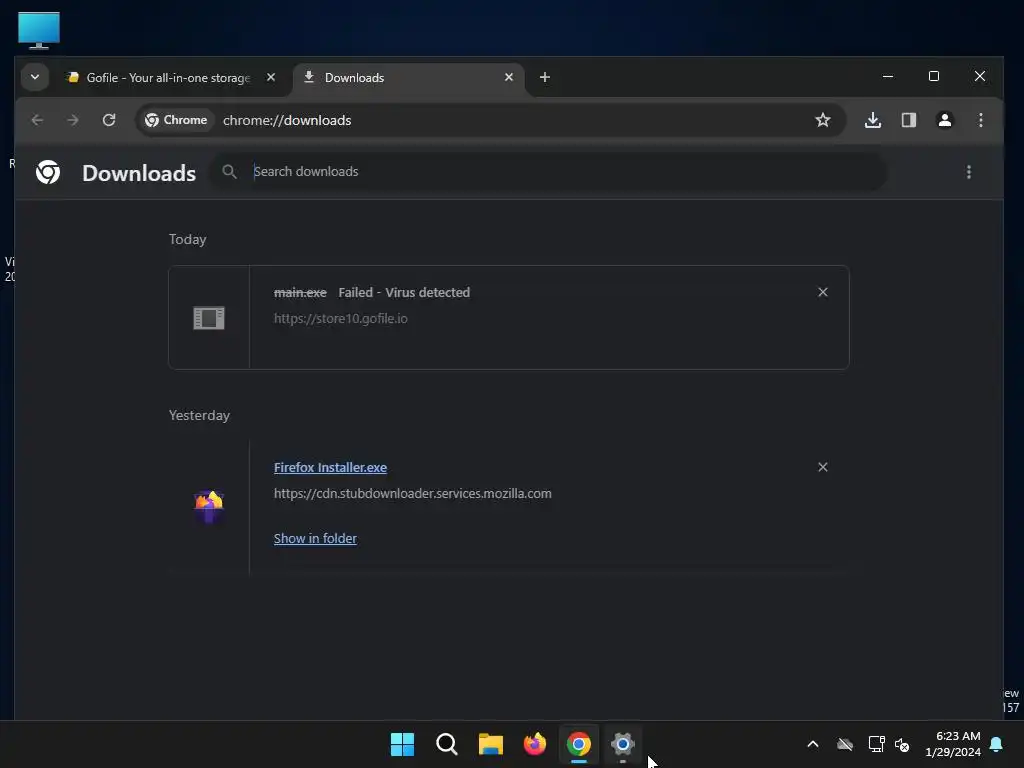Maximize the Chrome window
Screen dimensions: 1024x768
pos(934,76)
